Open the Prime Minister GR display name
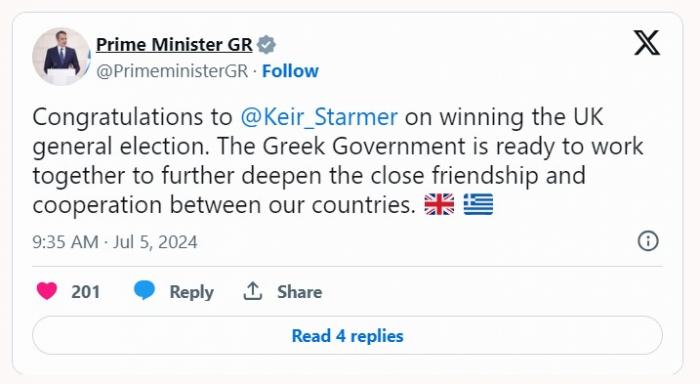Image resolution: width=700 pixels, height=384 pixels. (174, 45)
